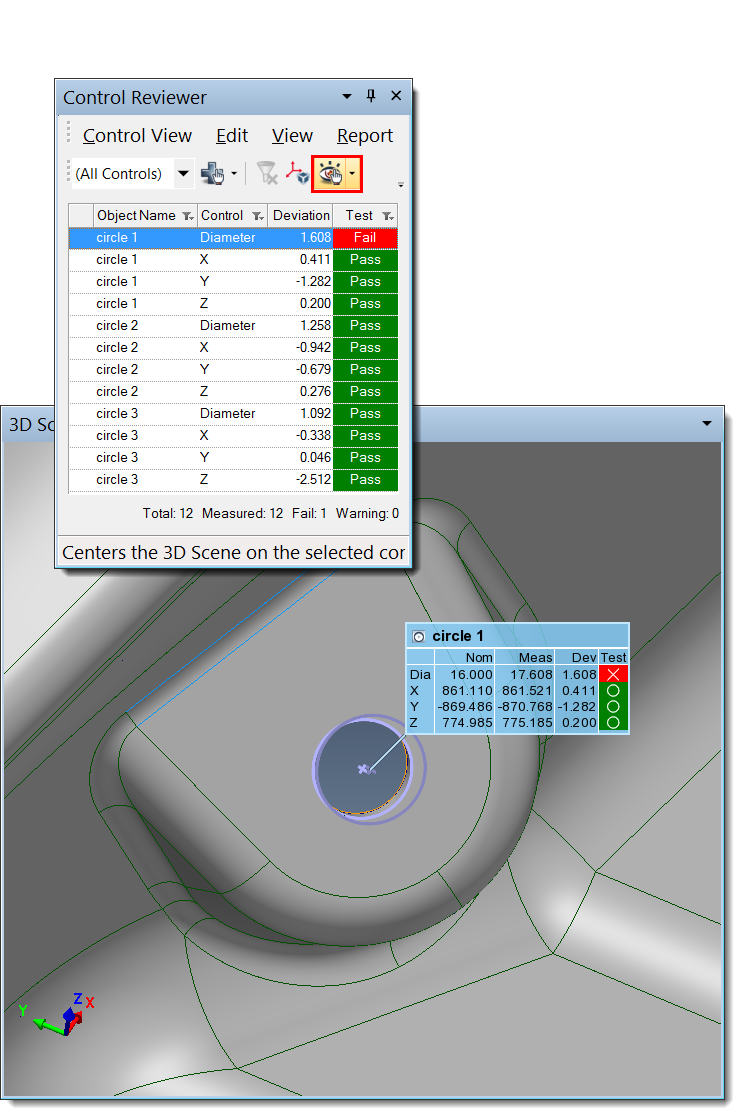Viewport: 740px width, 1115px height.
Task: Click the clear filters funnel icon
Action: pos(267,173)
